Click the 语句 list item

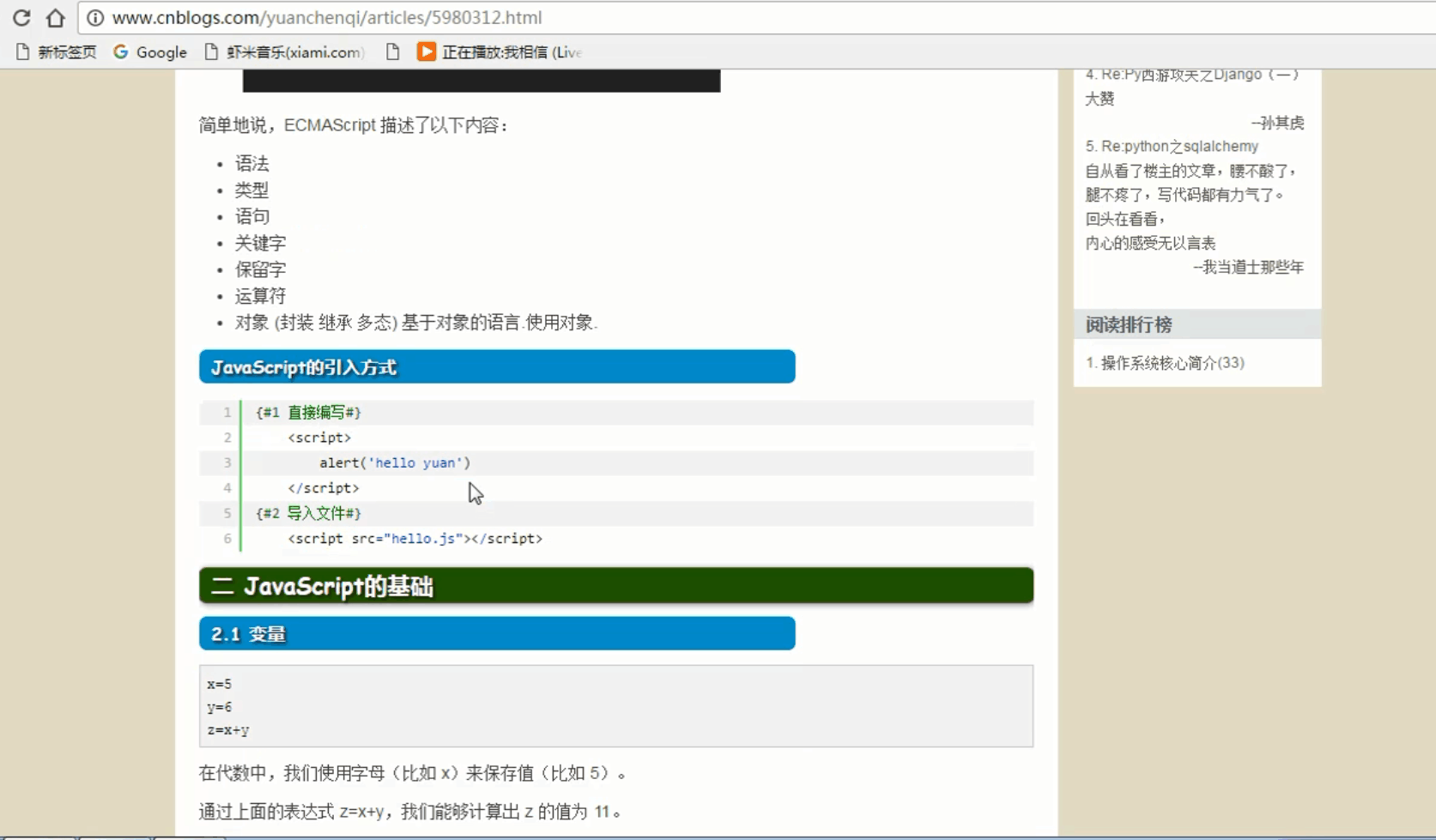[252, 216]
